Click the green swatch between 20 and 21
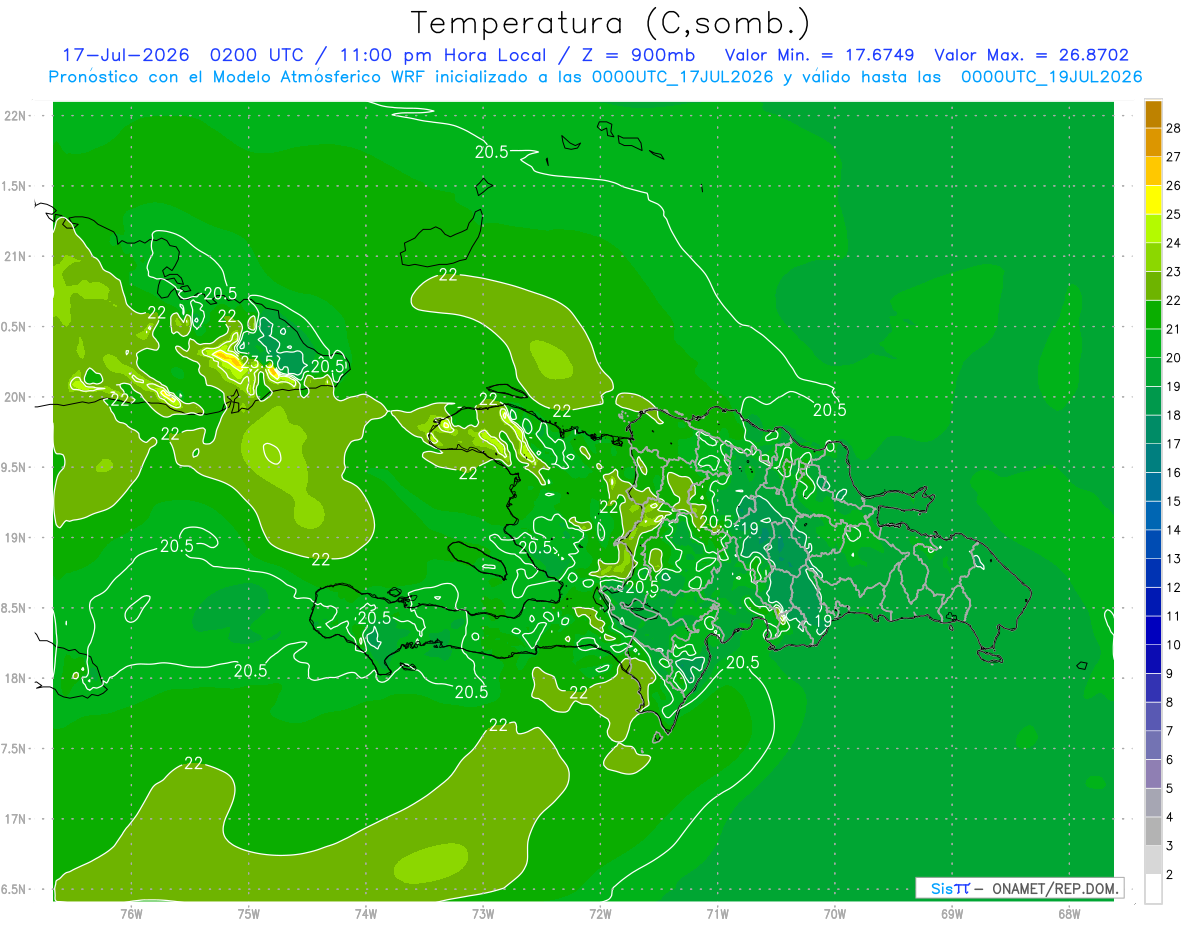This screenshot has height=927, width=1200. 1153,344
